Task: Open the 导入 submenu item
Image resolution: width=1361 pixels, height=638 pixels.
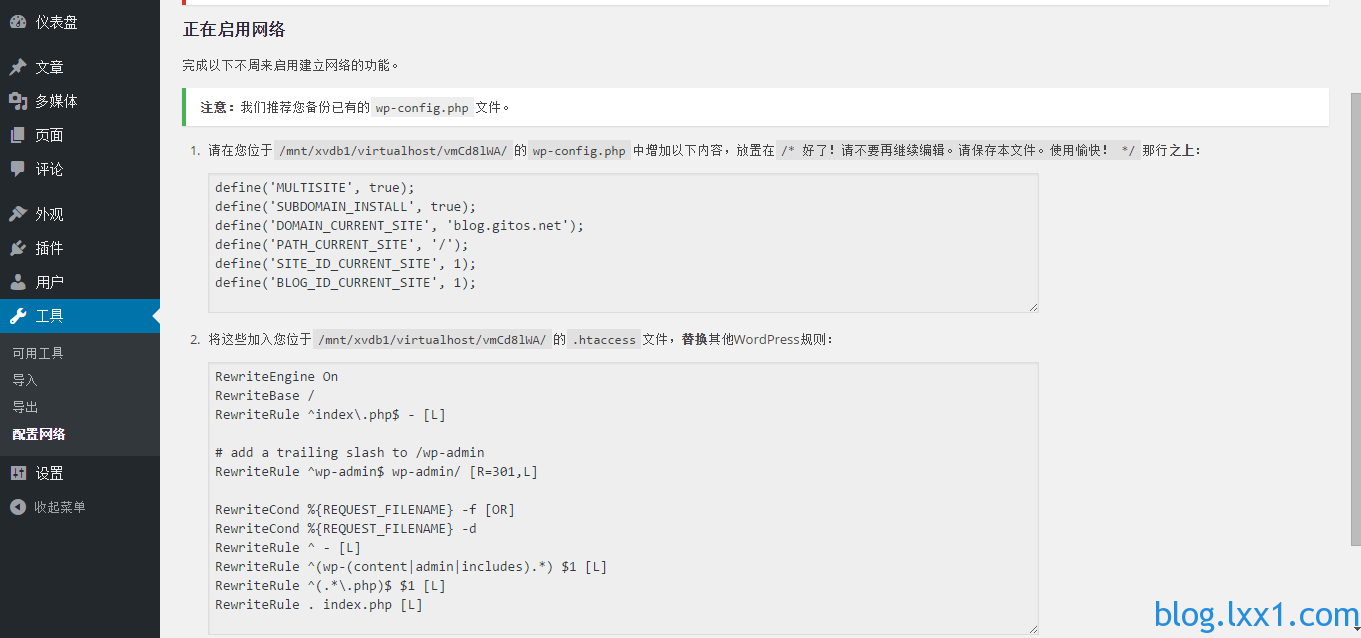Action: (25, 380)
